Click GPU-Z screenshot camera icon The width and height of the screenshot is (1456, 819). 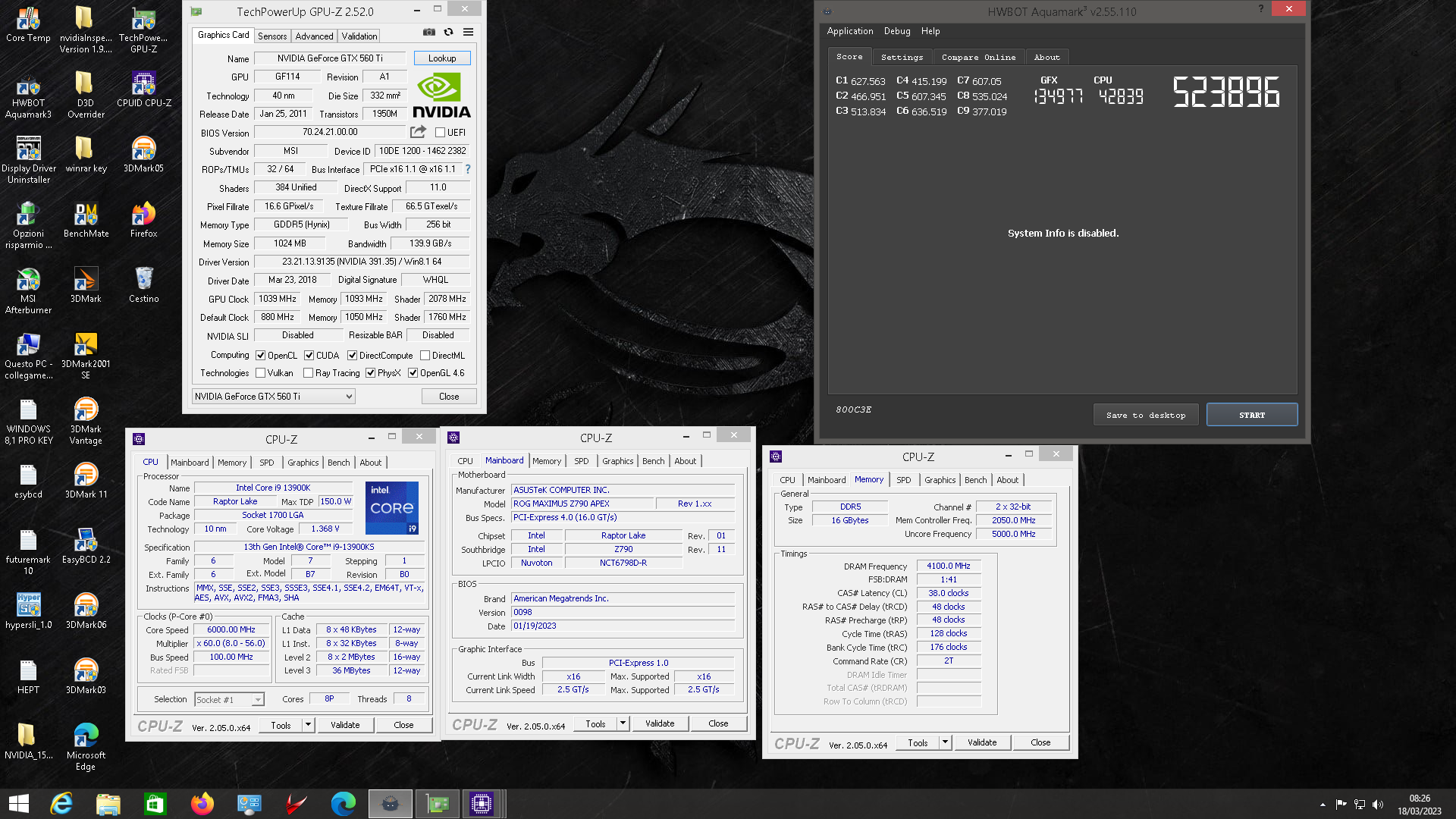429,33
